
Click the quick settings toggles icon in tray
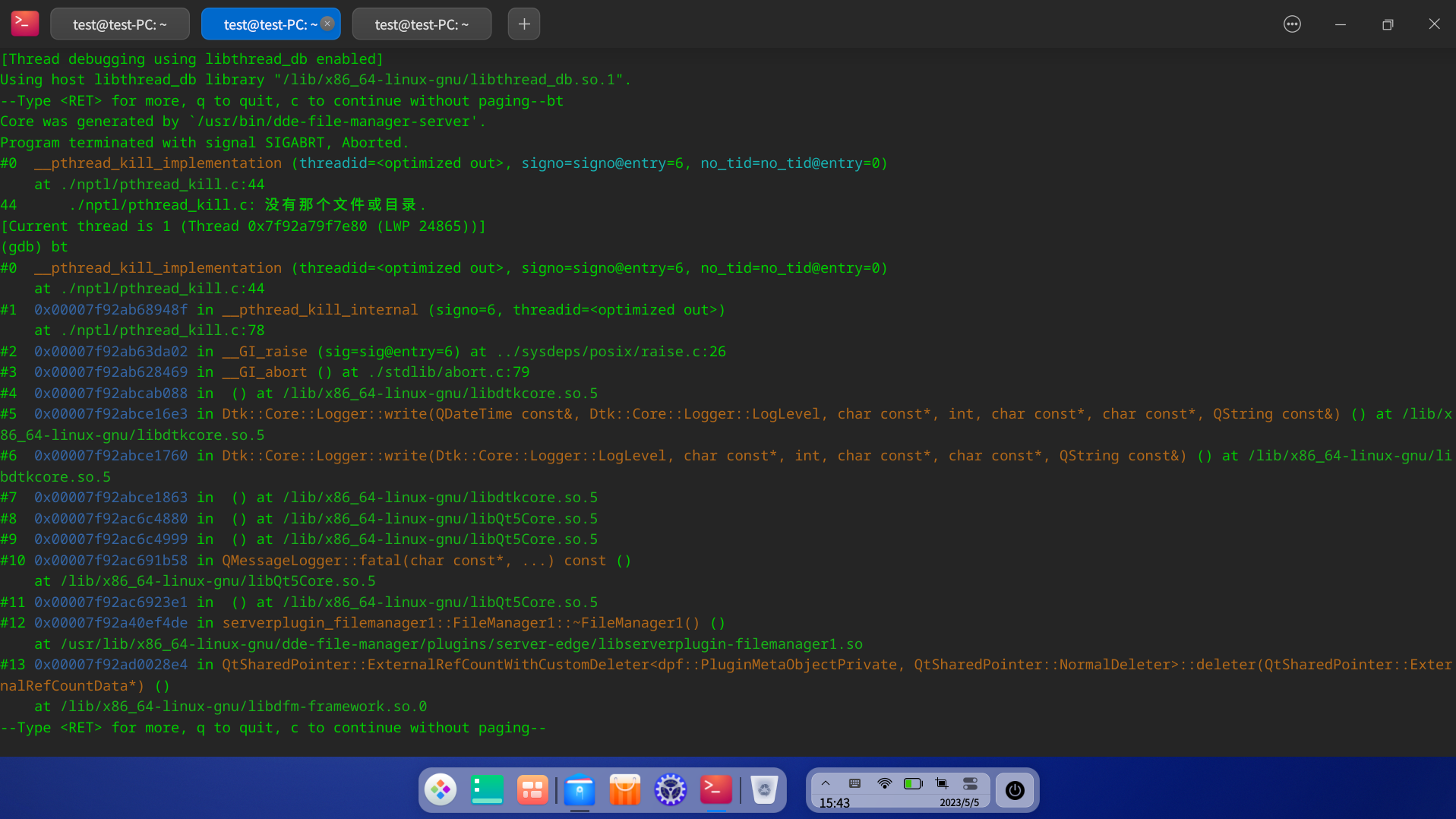[x=969, y=783]
